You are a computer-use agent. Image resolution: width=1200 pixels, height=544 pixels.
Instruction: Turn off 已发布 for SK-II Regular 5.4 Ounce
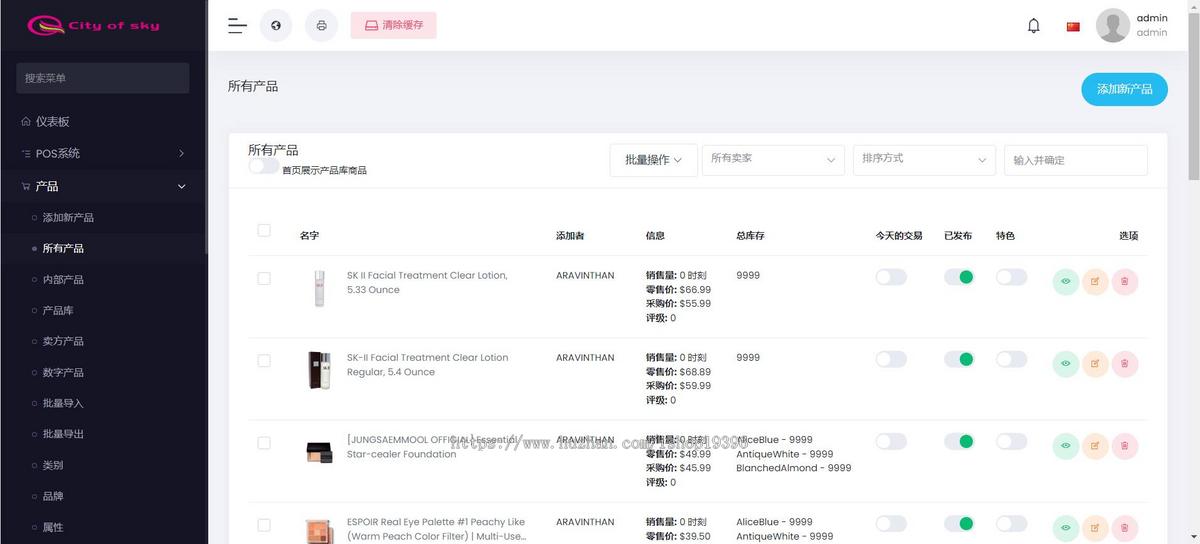(959, 359)
